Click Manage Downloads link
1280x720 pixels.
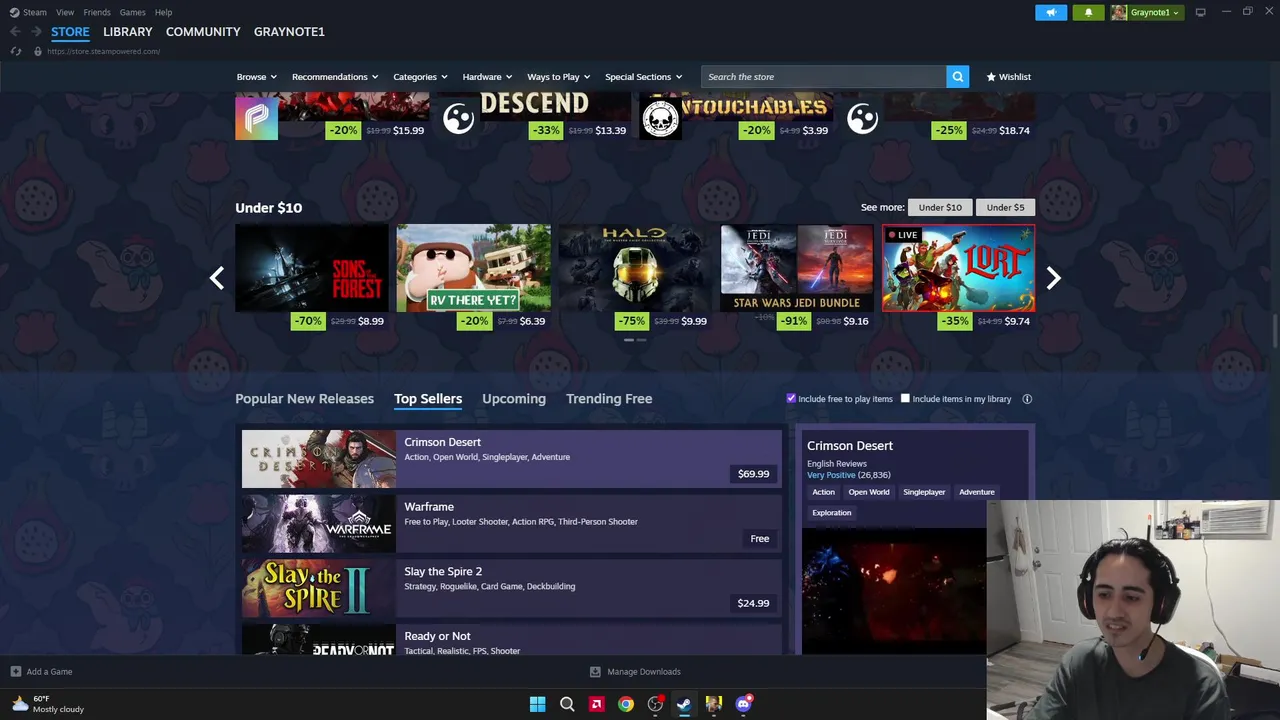pos(644,672)
